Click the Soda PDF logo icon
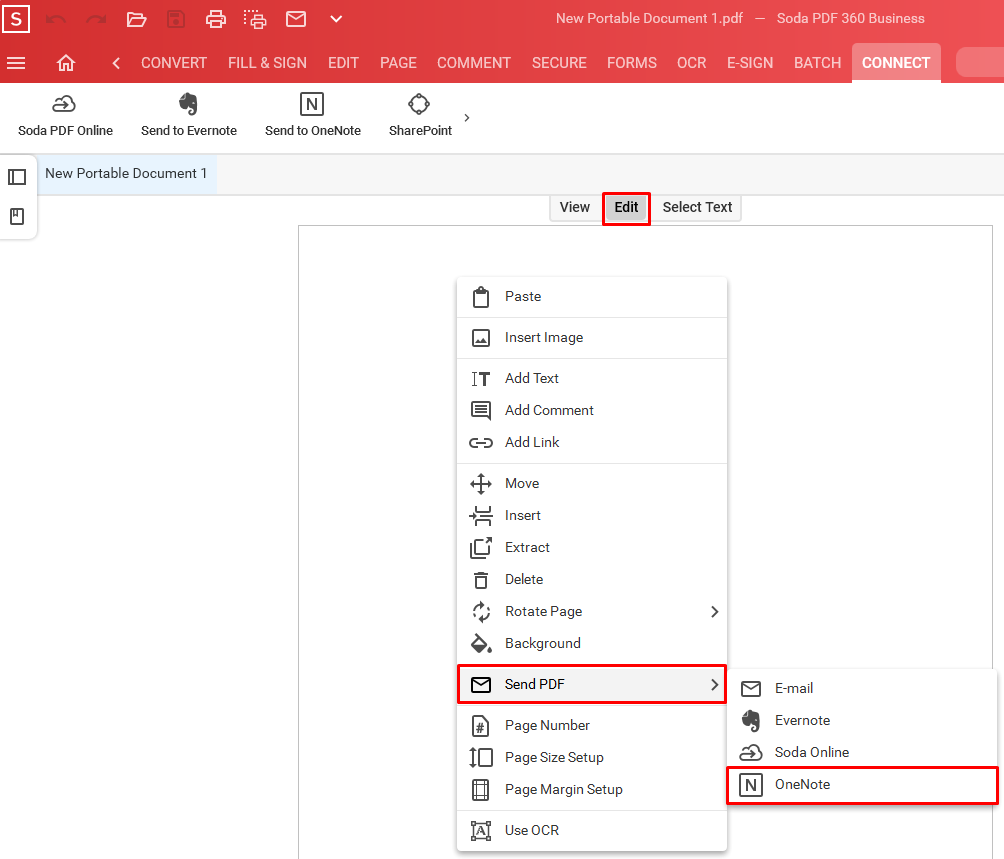Viewport: 1004px width, 859px height. click(x=16, y=19)
